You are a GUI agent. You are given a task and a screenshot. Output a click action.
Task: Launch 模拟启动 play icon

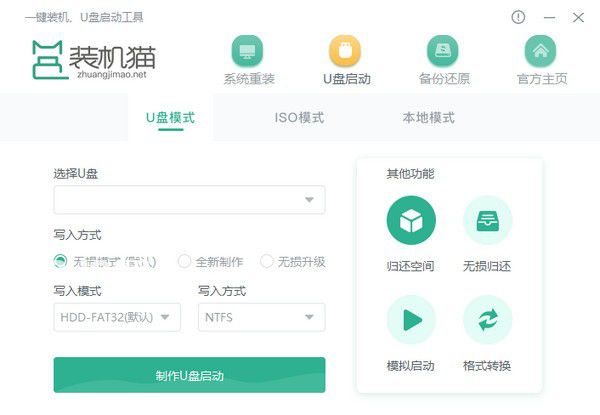pos(411,320)
